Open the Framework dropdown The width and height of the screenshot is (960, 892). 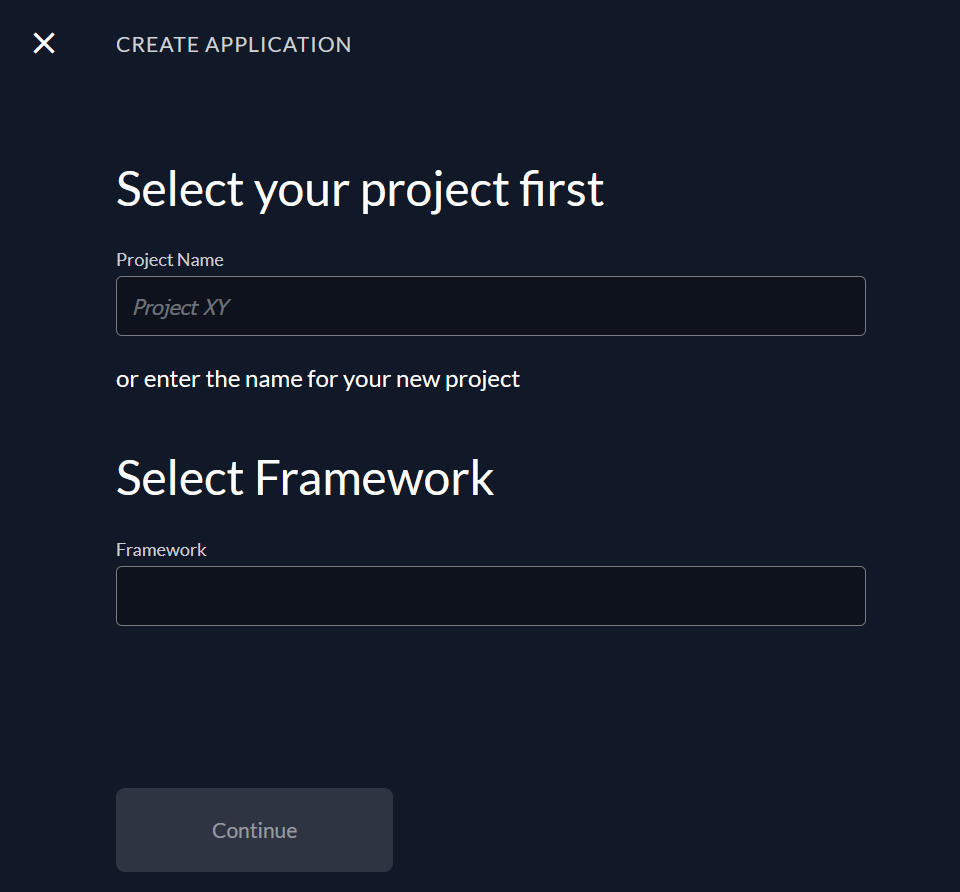(490, 596)
